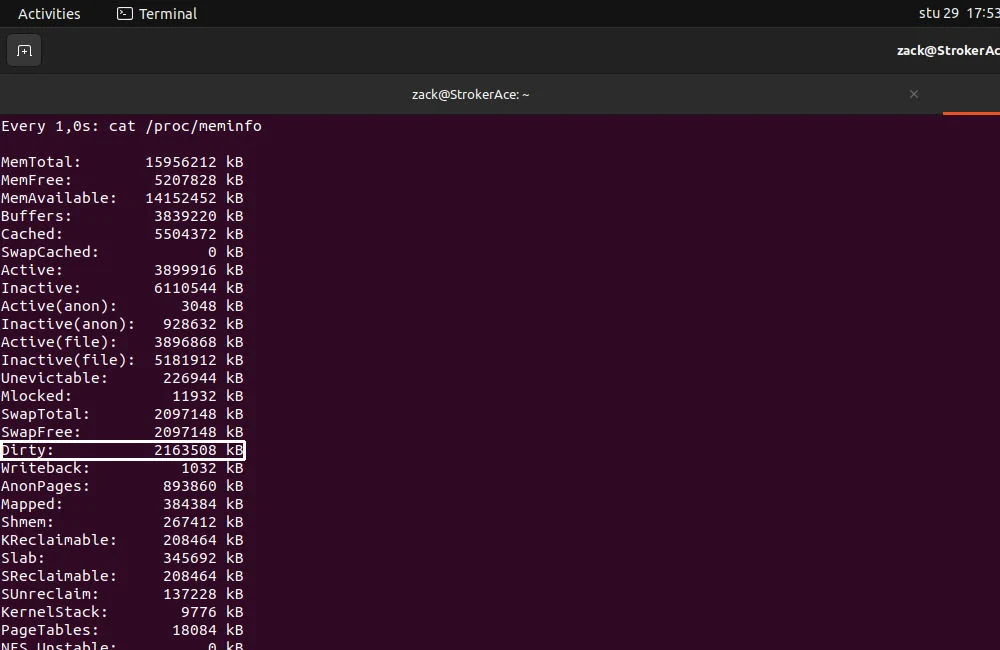Click the highlighted Dirty memory line
Viewport: 1000px width, 650px height.
pos(120,450)
